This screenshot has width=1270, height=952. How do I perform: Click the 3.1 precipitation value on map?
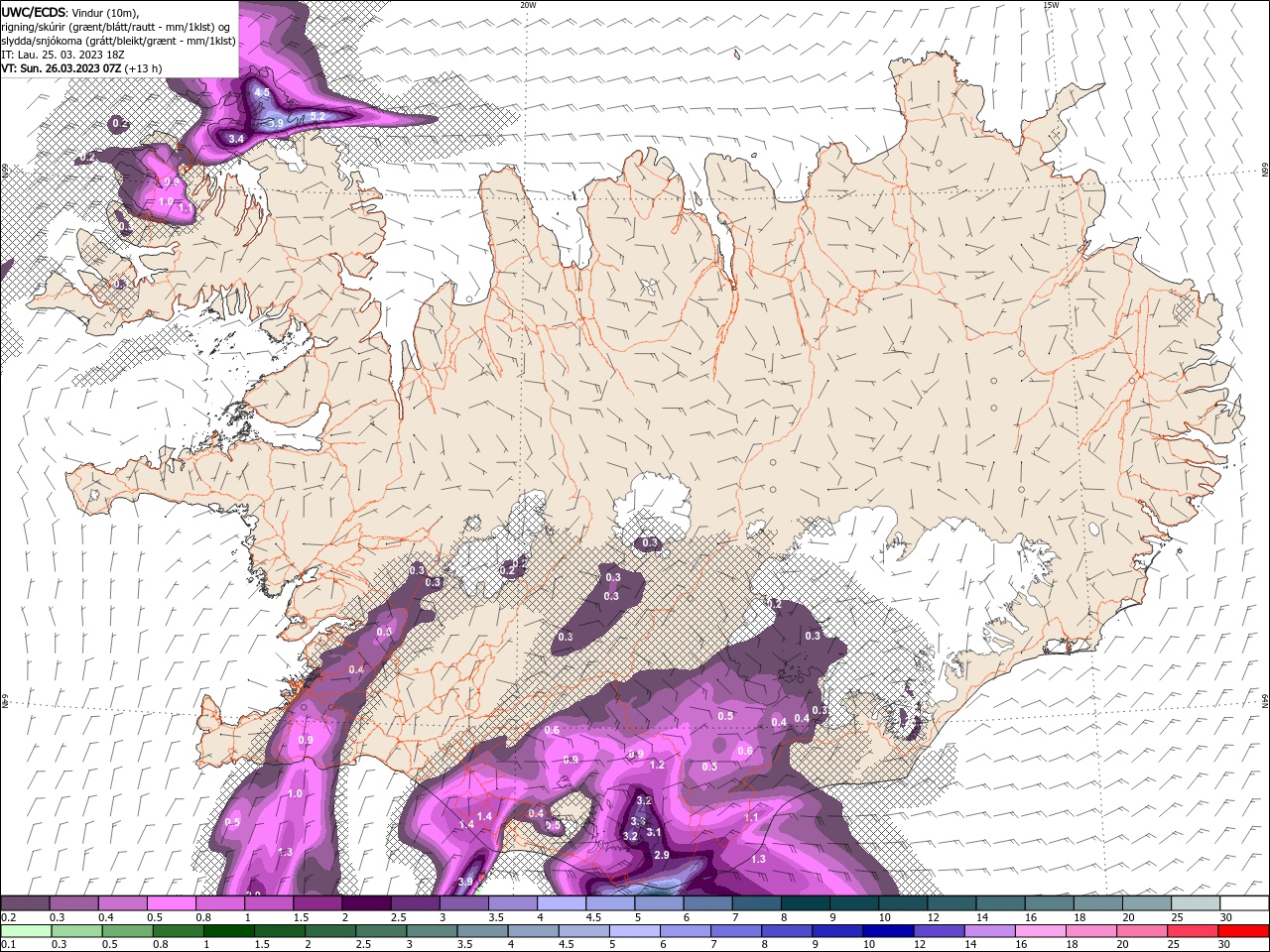coord(654,832)
